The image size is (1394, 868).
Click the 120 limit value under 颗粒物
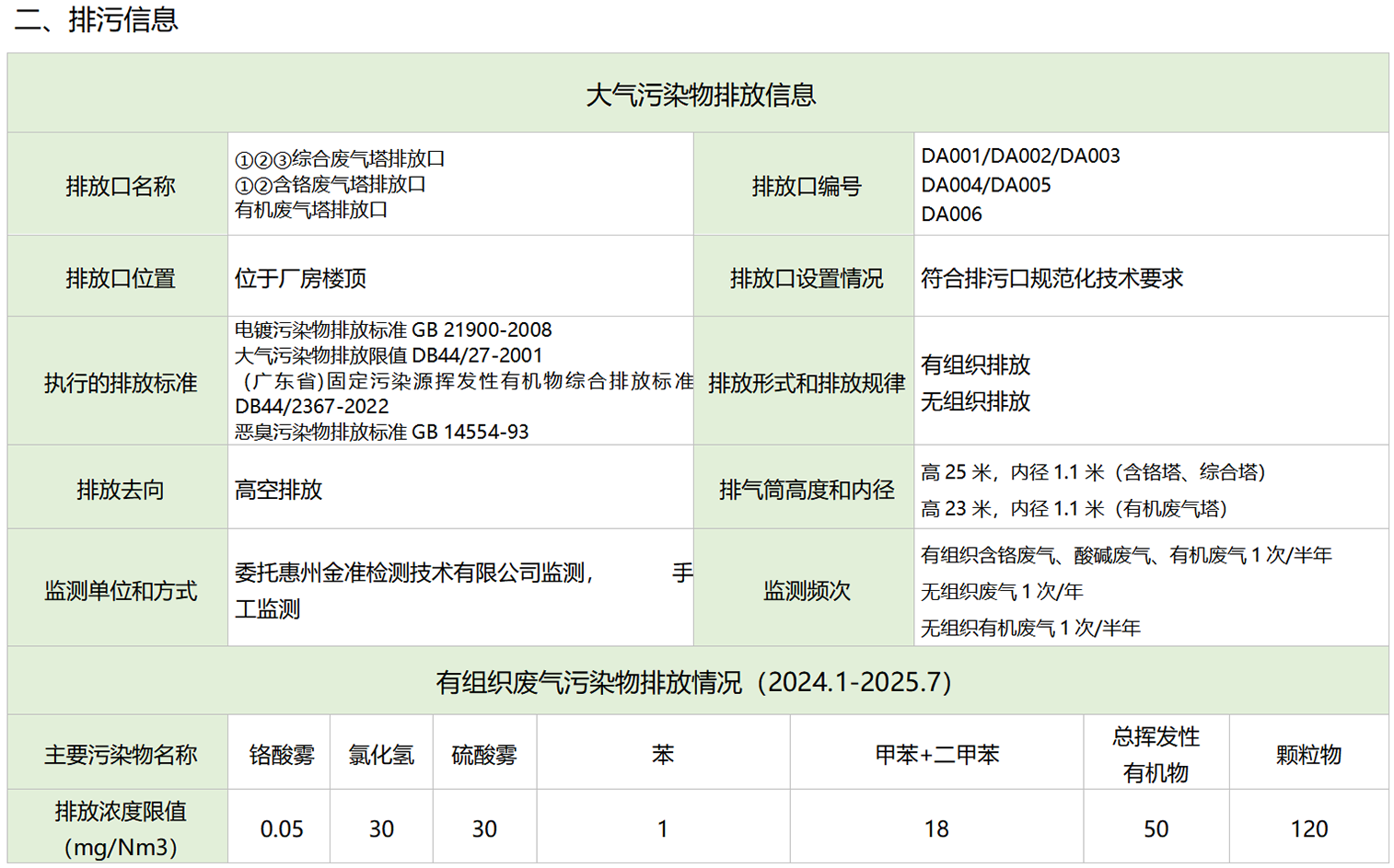1308,829
